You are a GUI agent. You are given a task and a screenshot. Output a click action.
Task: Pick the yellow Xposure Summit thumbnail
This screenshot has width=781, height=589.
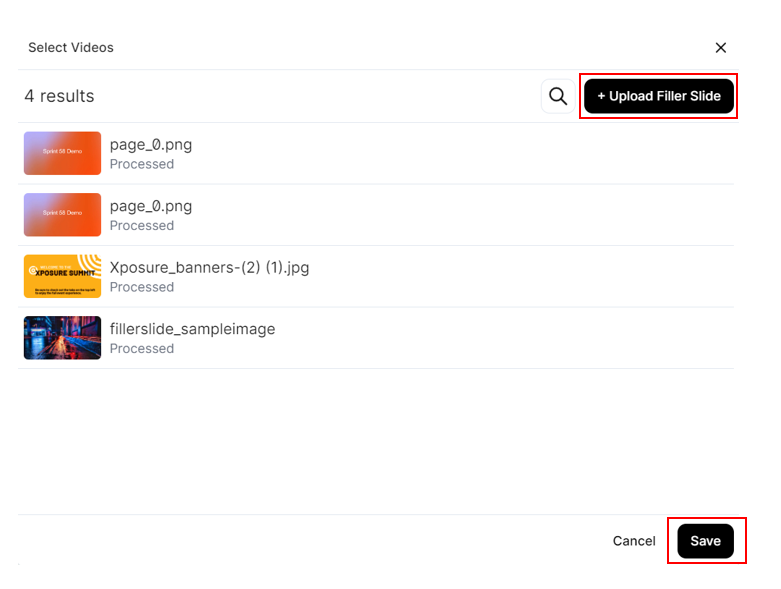[62, 276]
